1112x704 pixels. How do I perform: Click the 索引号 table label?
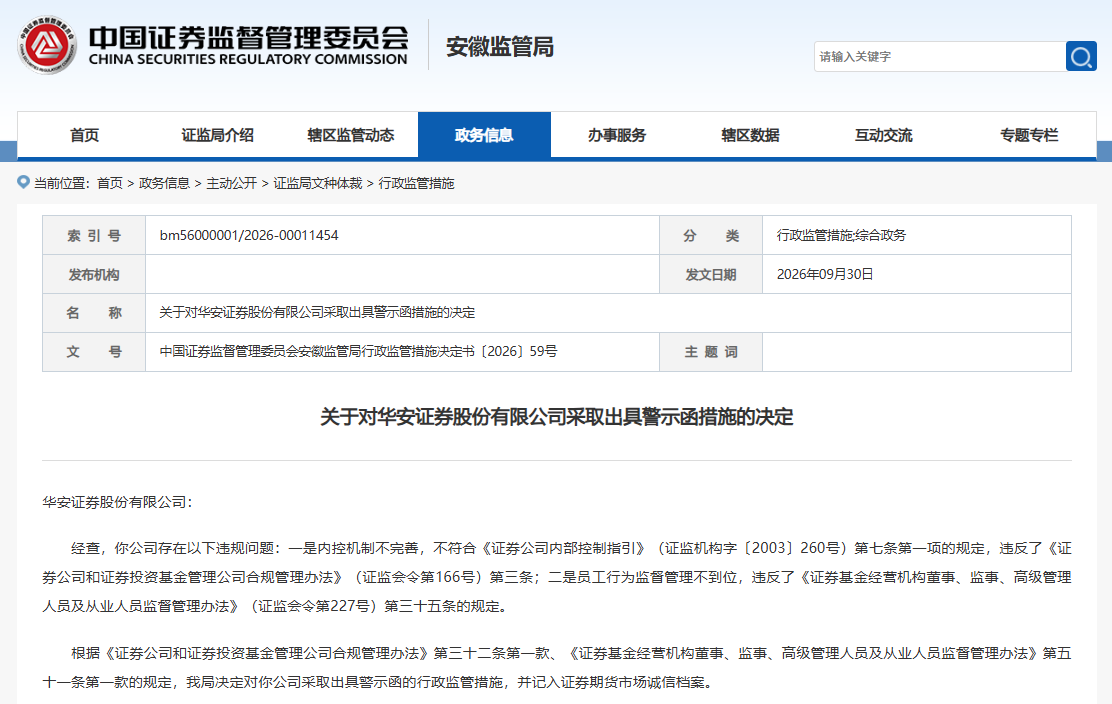pyautogui.click(x=94, y=235)
